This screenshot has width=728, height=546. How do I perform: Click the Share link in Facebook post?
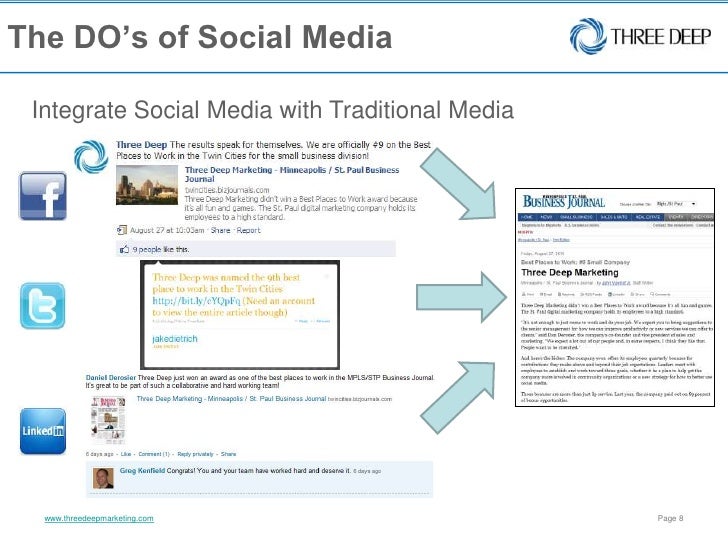pyautogui.click(x=220, y=230)
